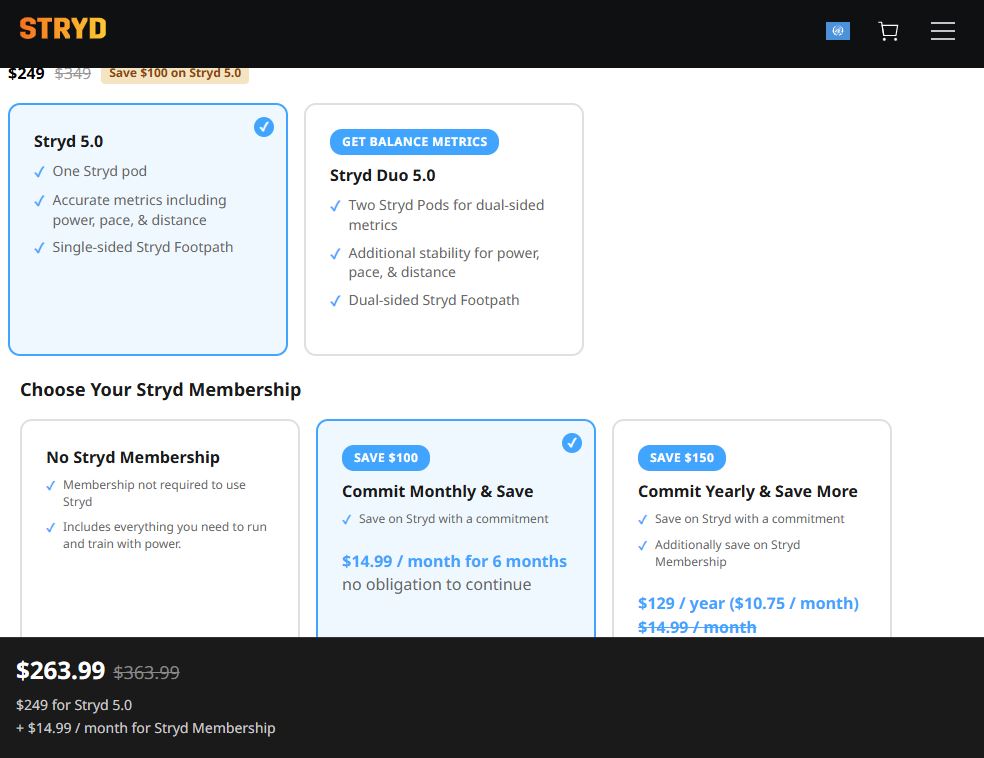Open the region flag selector

pos(837,31)
